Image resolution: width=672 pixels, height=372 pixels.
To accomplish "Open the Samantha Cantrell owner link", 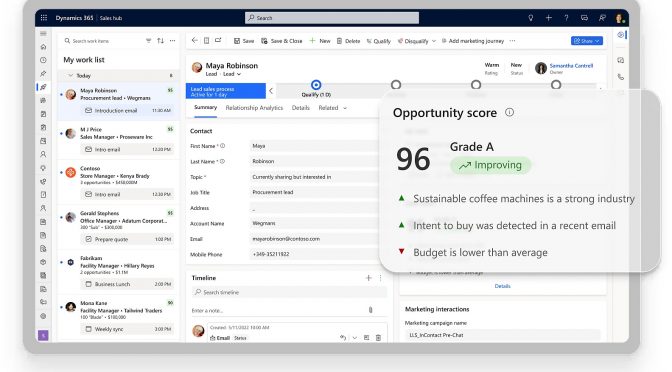I will coord(571,66).
